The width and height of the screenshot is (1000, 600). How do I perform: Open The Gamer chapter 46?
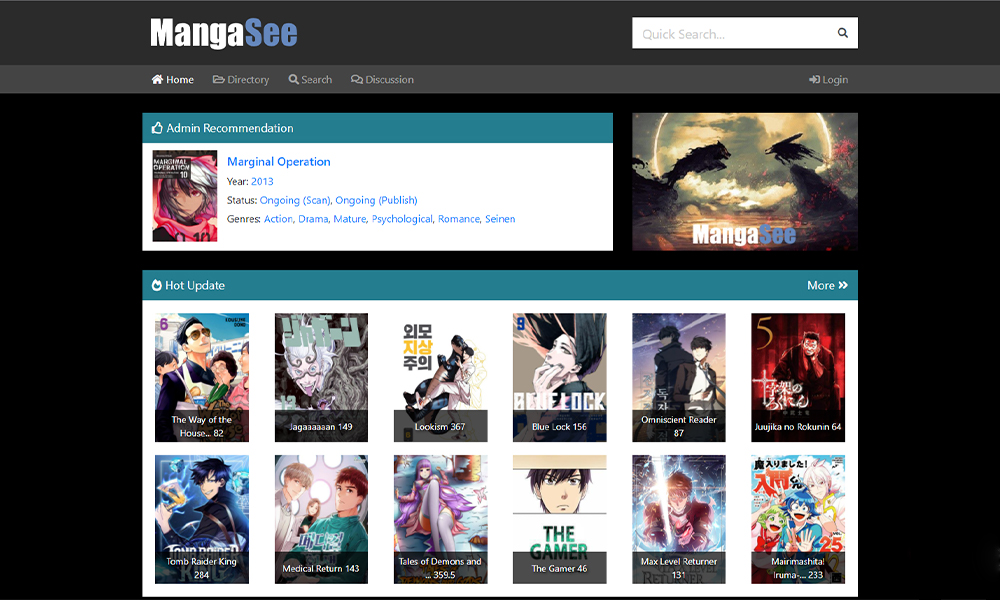(x=559, y=519)
